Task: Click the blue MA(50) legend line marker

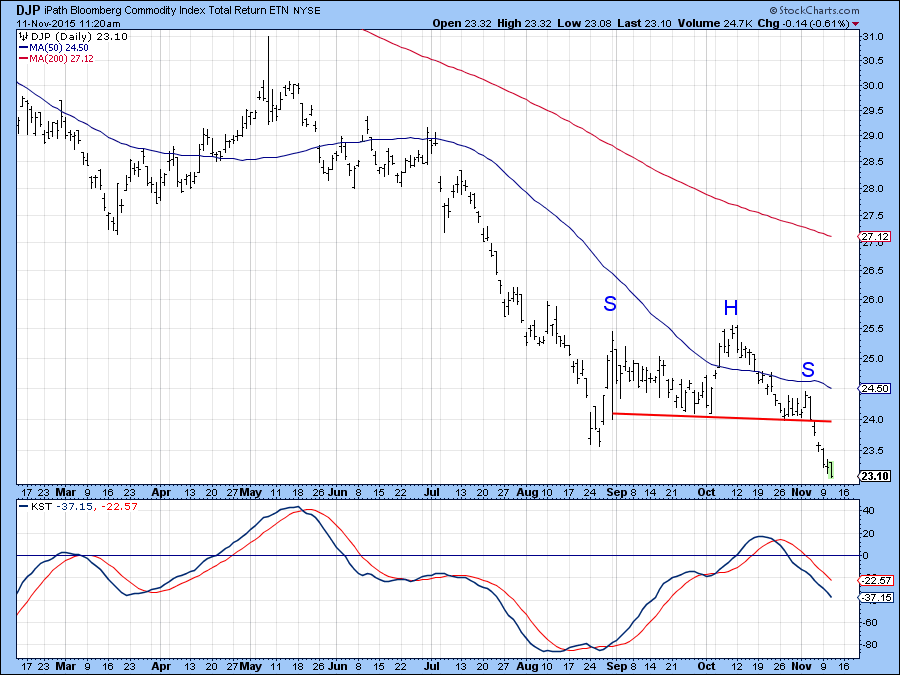Action: click(23, 47)
